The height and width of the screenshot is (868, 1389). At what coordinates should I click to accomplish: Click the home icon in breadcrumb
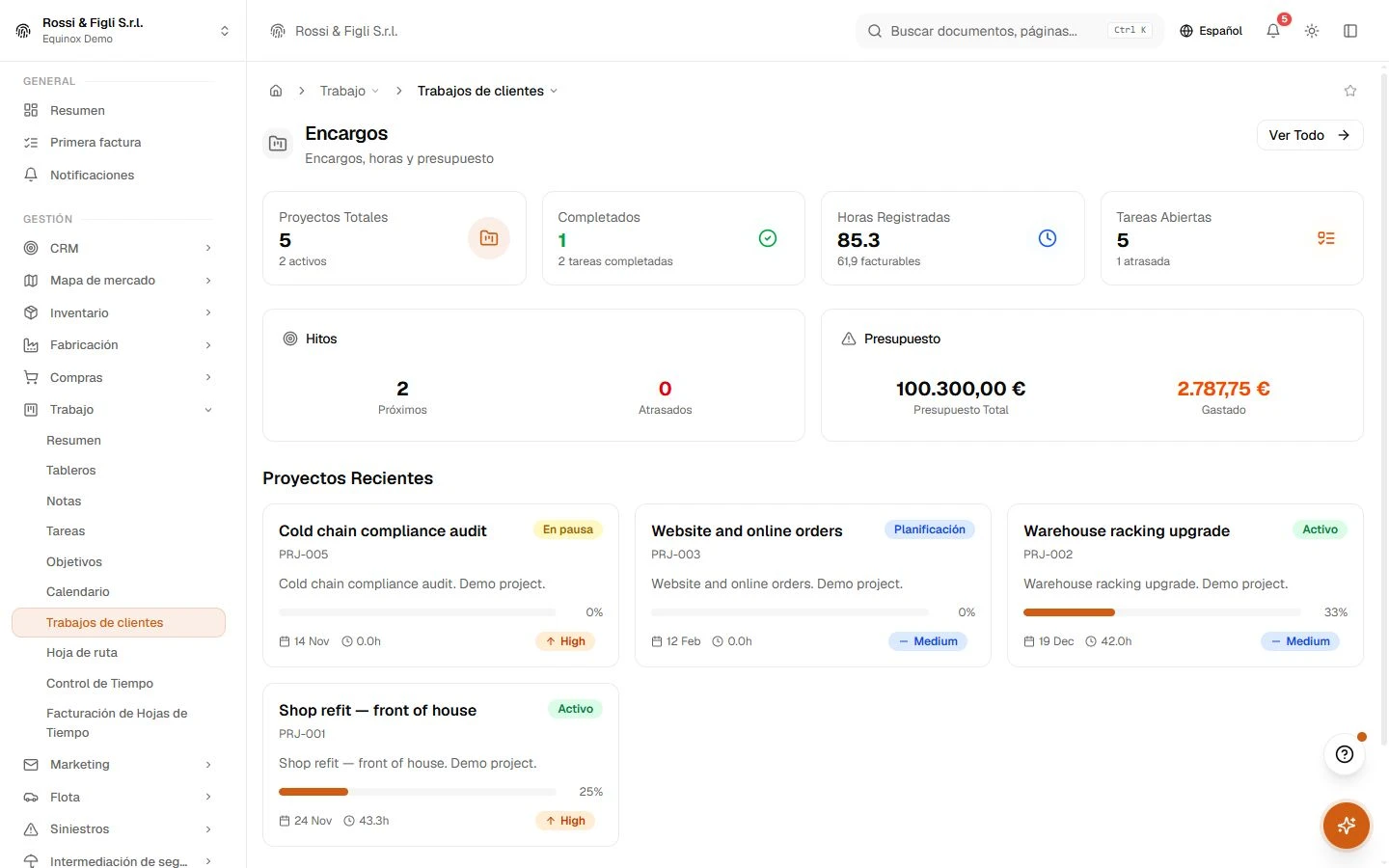point(276,91)
